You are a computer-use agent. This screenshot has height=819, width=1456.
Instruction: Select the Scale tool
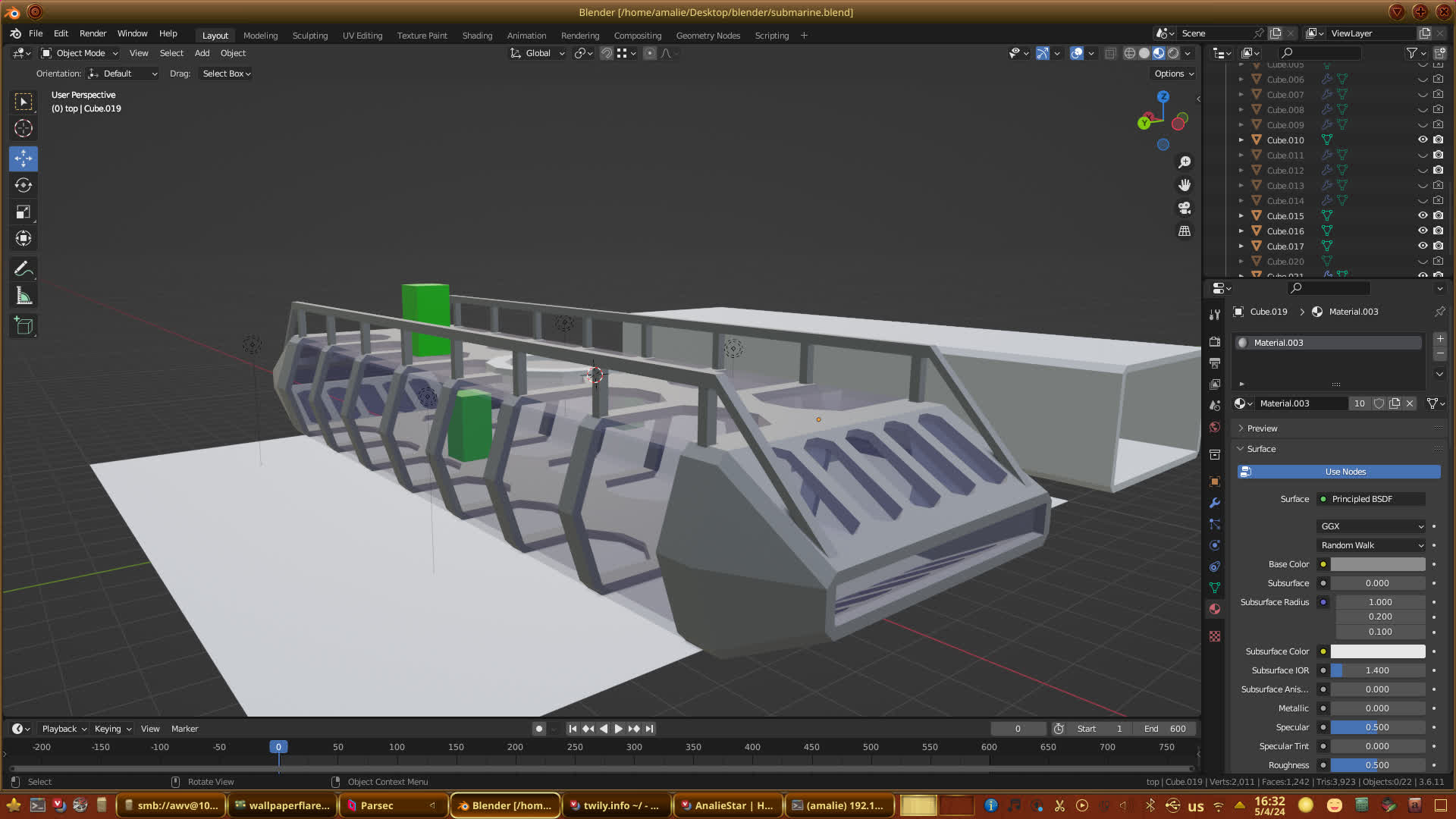point(24,212)
